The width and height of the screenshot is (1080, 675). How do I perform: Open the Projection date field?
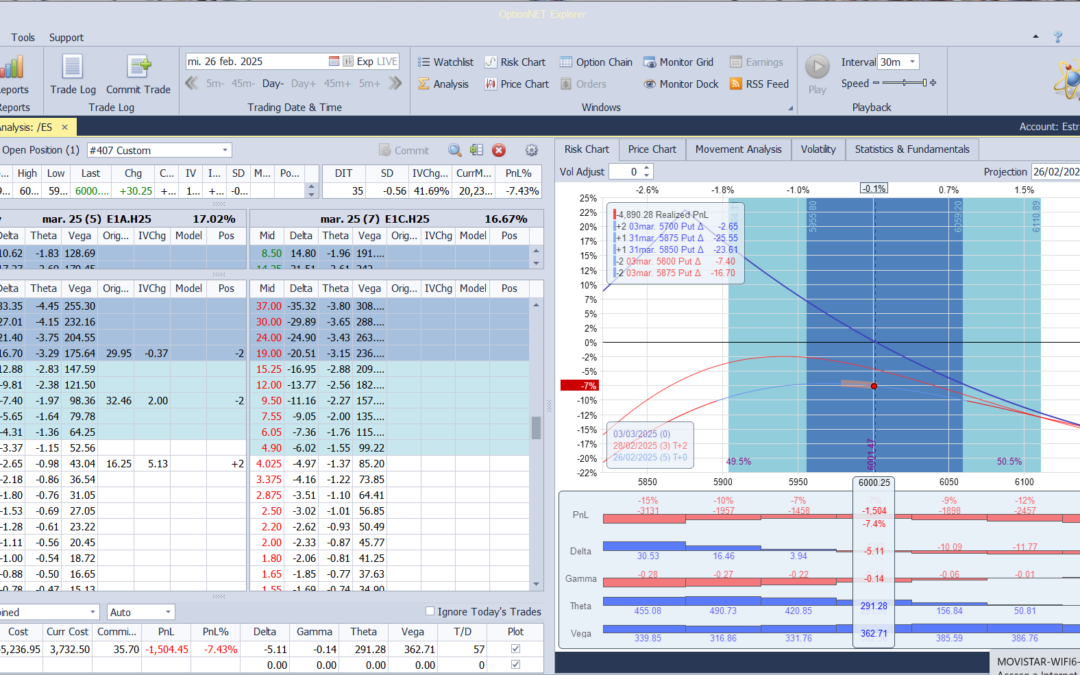(1055, 172)
